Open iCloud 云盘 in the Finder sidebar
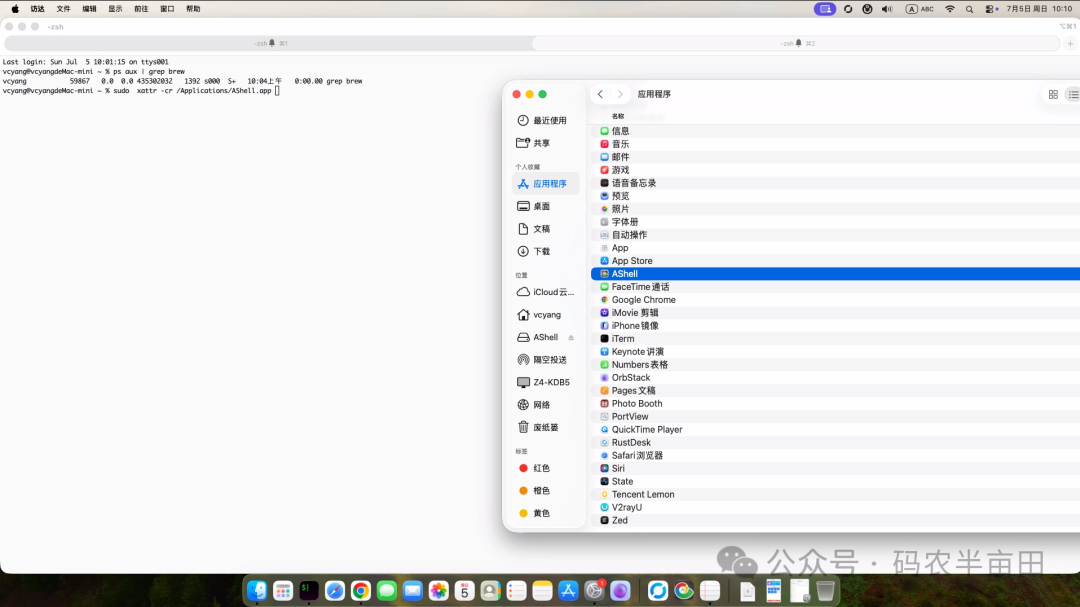This screenshot has width=1080, height=607. point(546,292)
